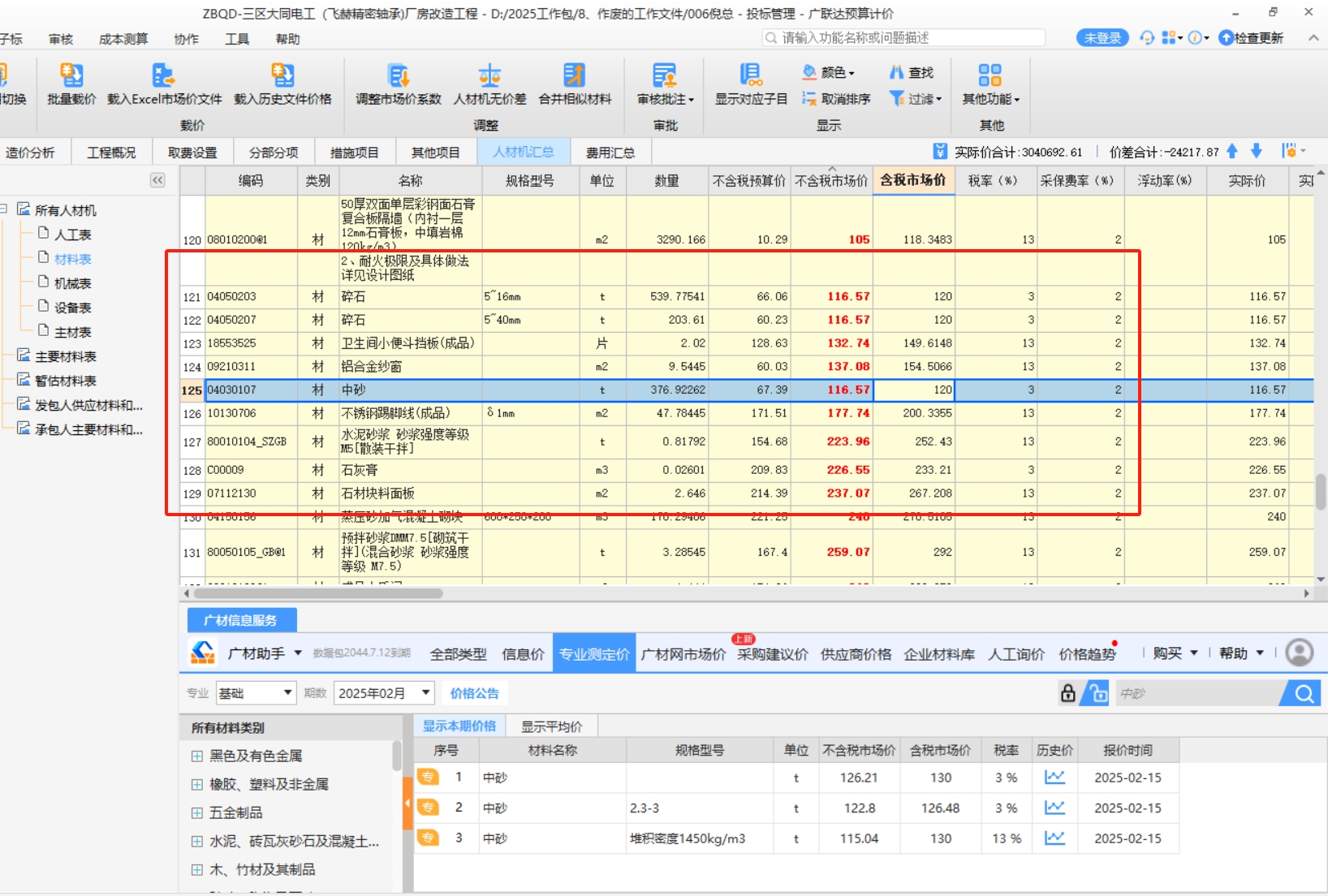Select 人工表 in the tree
Image resolution: width=1328 pixels, height=896 pixels.
coord(72,235)
